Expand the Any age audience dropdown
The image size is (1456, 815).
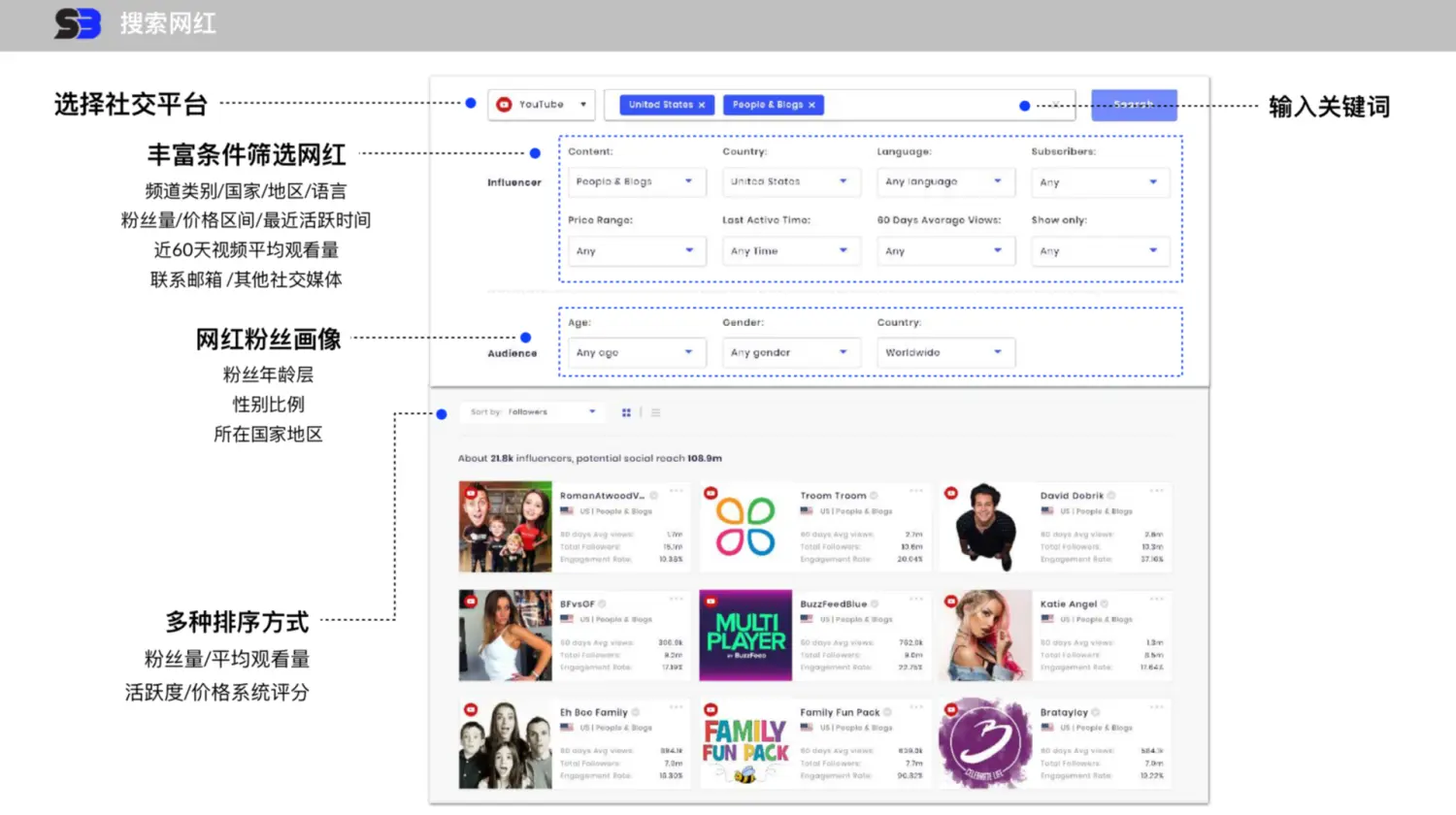point(635,352)
